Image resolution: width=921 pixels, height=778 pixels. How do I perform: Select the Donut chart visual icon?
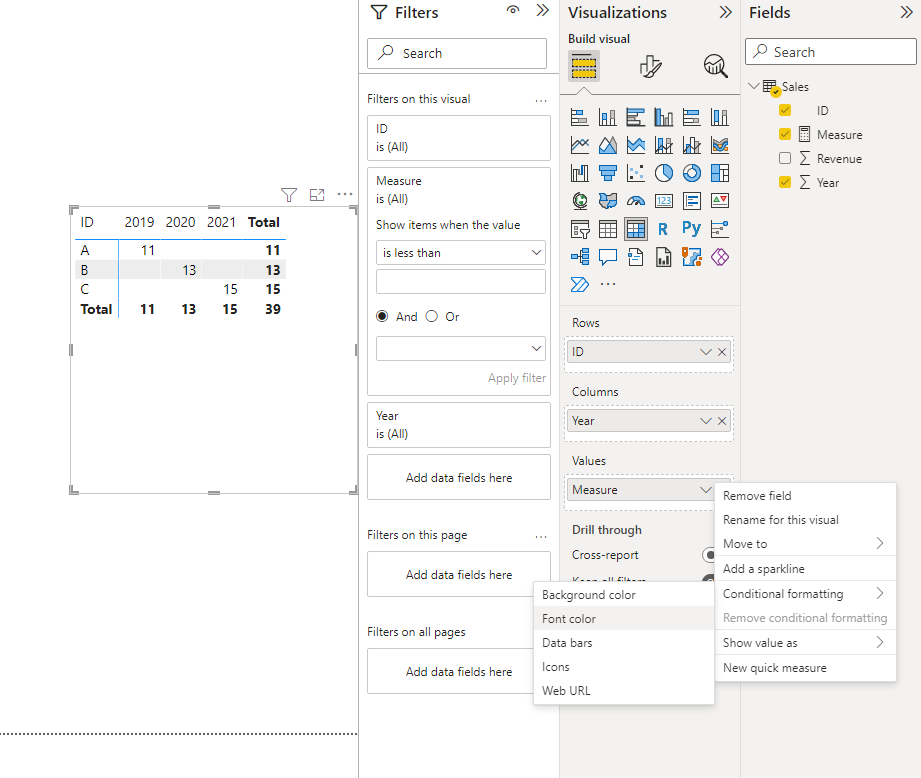click(692, 173)
